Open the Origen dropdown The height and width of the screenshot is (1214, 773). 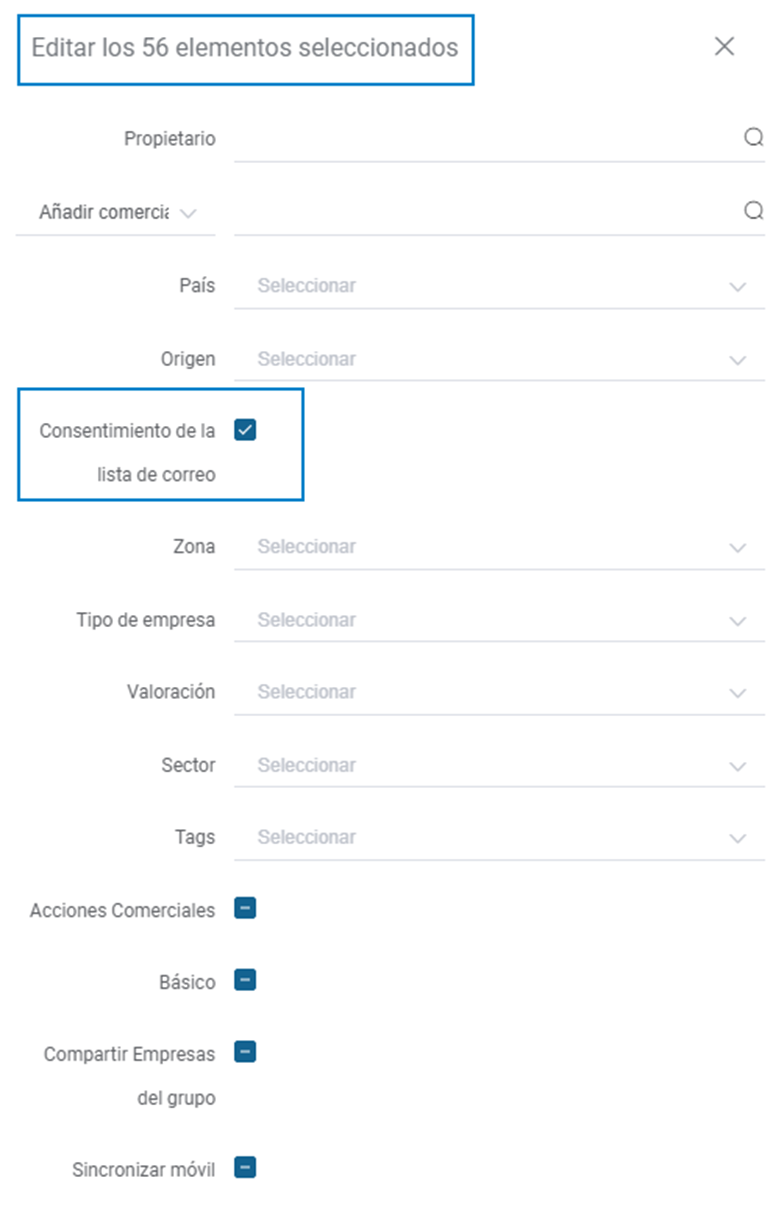click(499, 359)
